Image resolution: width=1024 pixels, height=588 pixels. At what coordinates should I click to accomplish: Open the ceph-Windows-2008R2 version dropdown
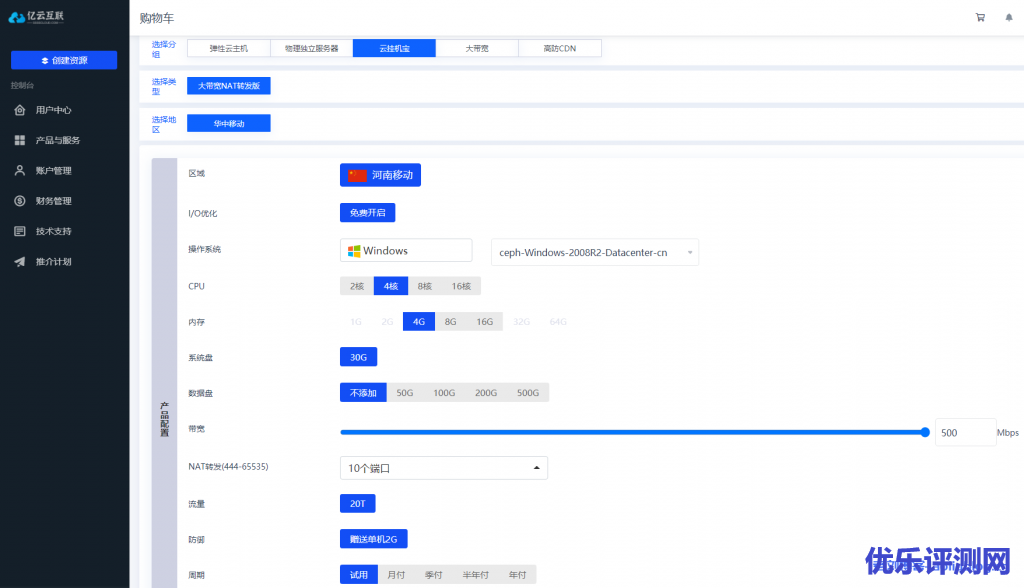click(595, 253)
